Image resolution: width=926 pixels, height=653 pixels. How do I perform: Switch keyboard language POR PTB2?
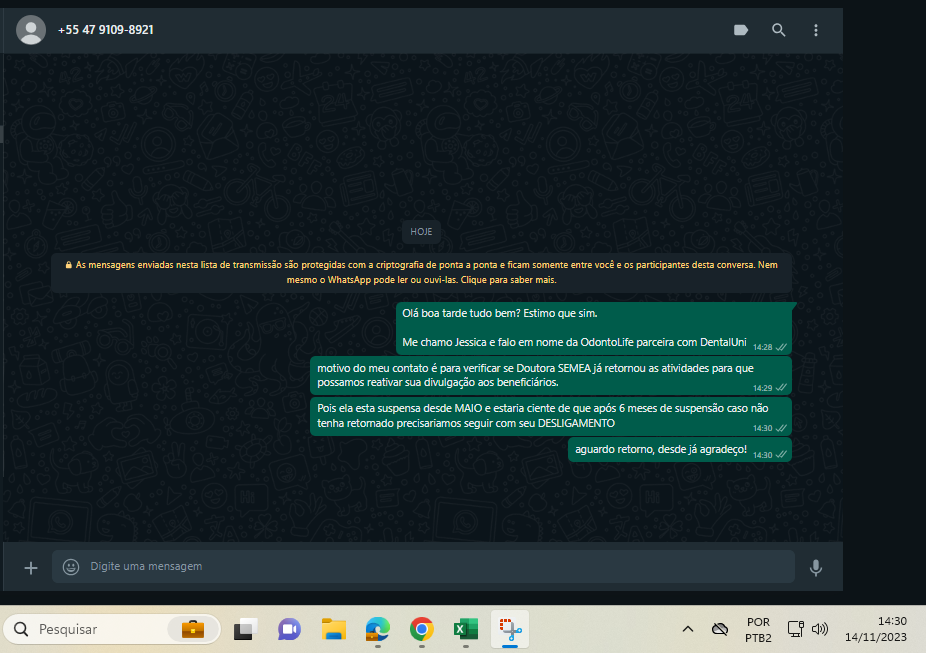tap(758, 630)
